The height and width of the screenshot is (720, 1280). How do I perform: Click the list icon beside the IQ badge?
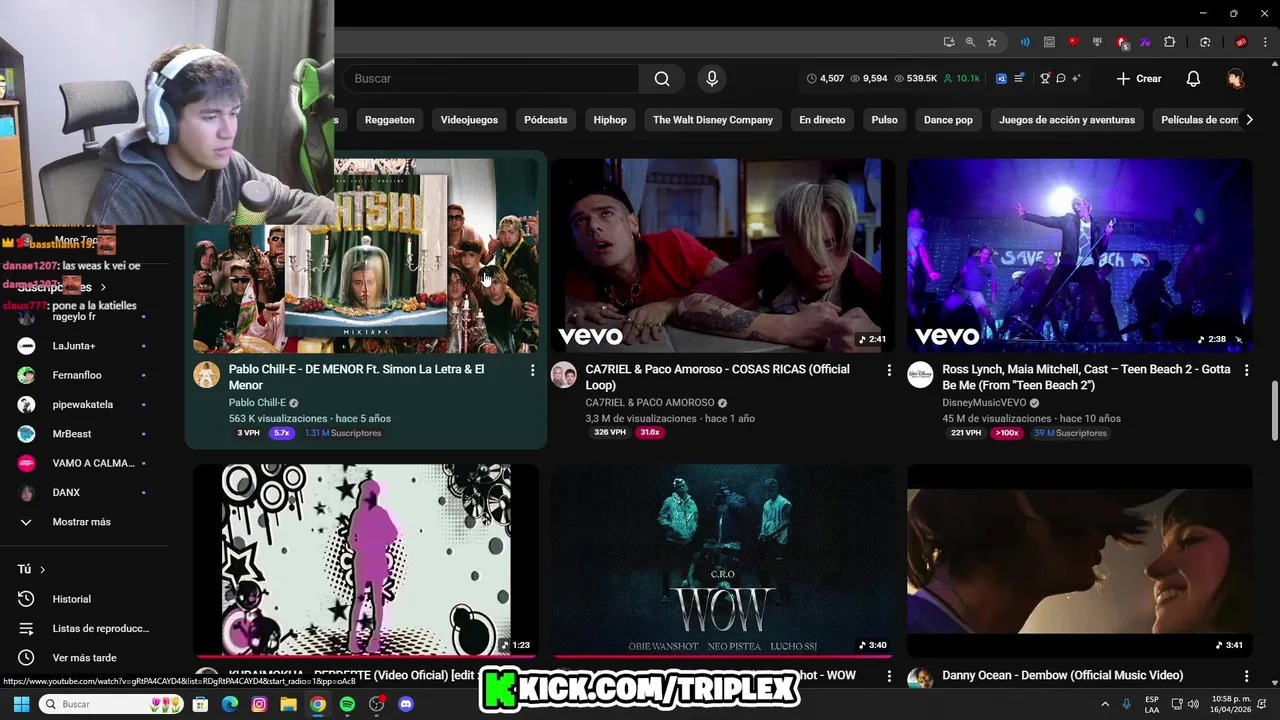pos(1019,78)
